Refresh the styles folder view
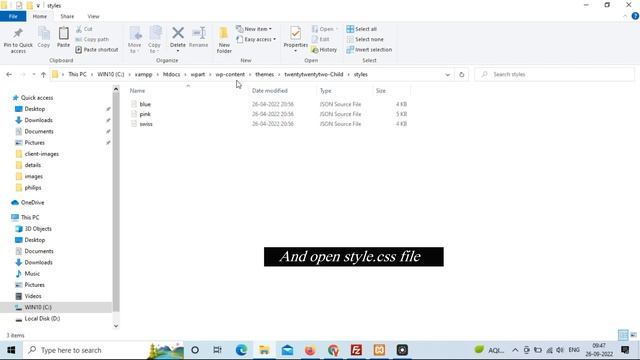This screenshot has height=360, width=640. click(462, 74)
